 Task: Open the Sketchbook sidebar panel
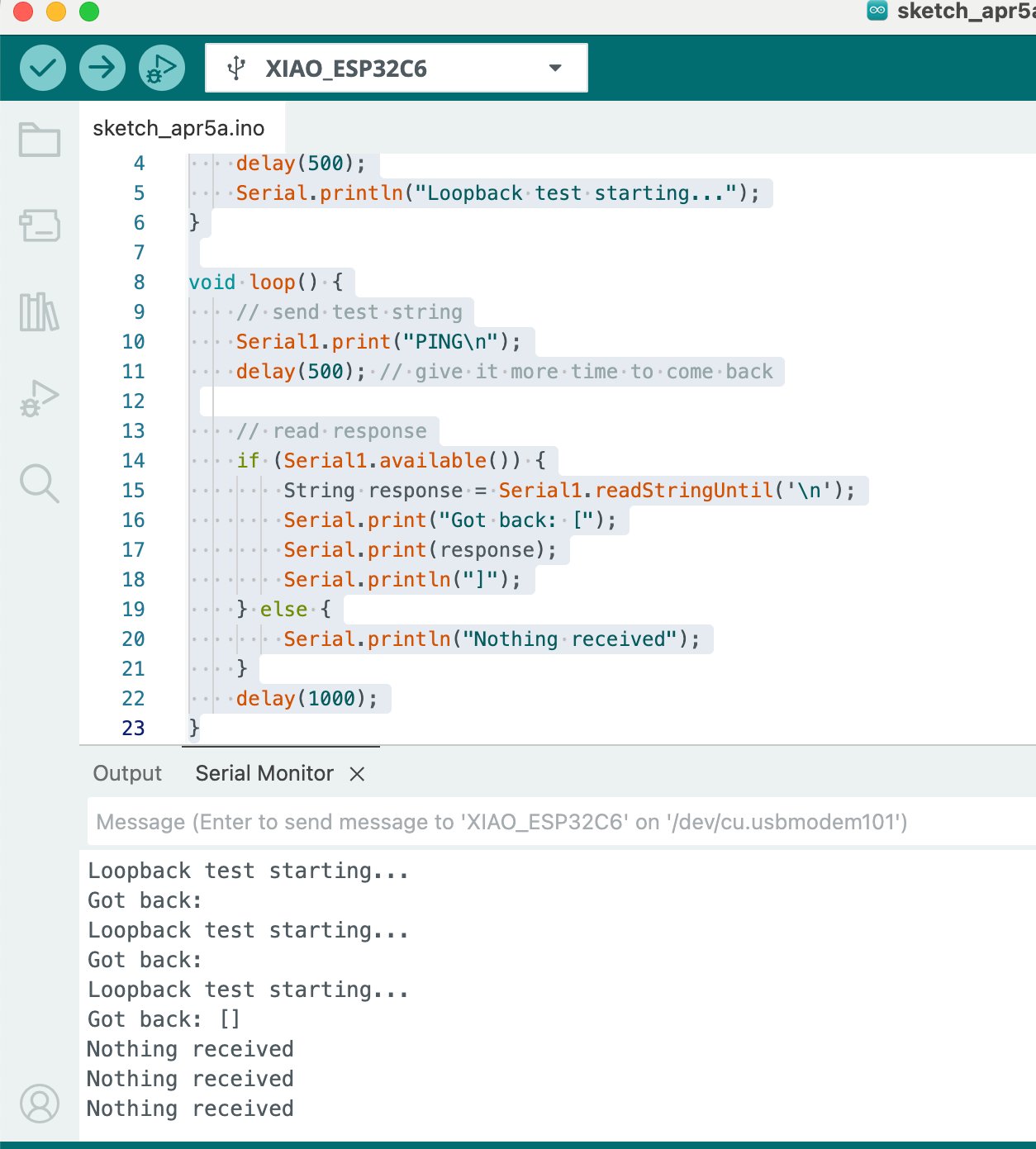point(40,140)
